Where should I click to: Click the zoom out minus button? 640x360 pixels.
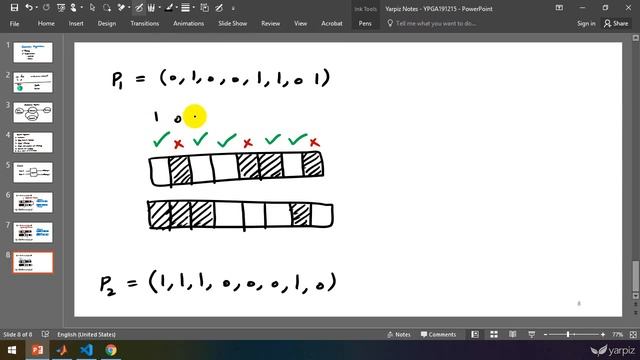tap(545, 334)
